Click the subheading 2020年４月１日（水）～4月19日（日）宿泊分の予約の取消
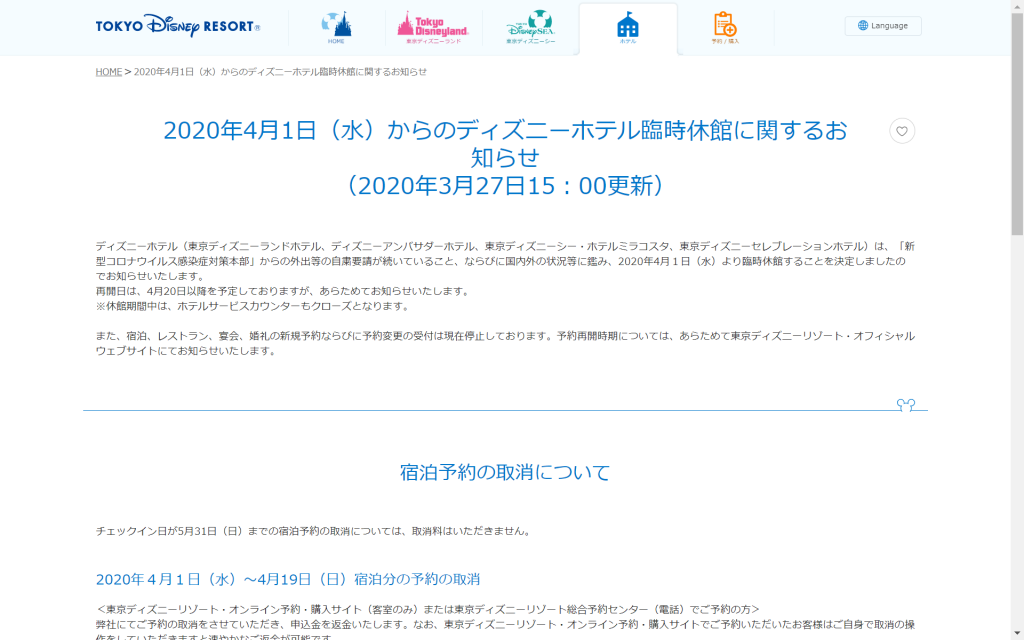 tap(288, 579)
